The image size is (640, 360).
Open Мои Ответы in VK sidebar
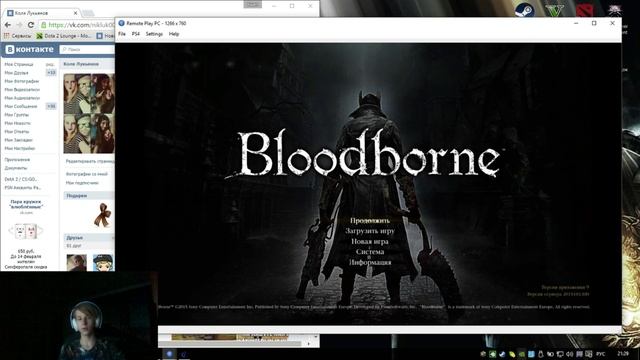[17, 131]
